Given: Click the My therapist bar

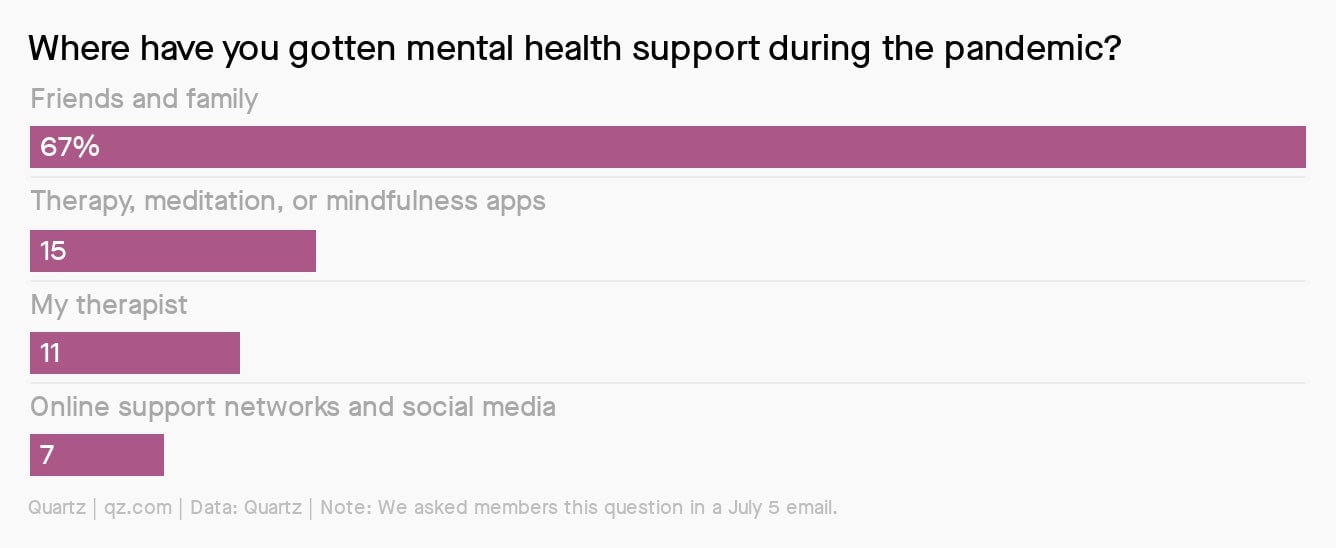Looking at the screenshot, I should coord(135,353).
